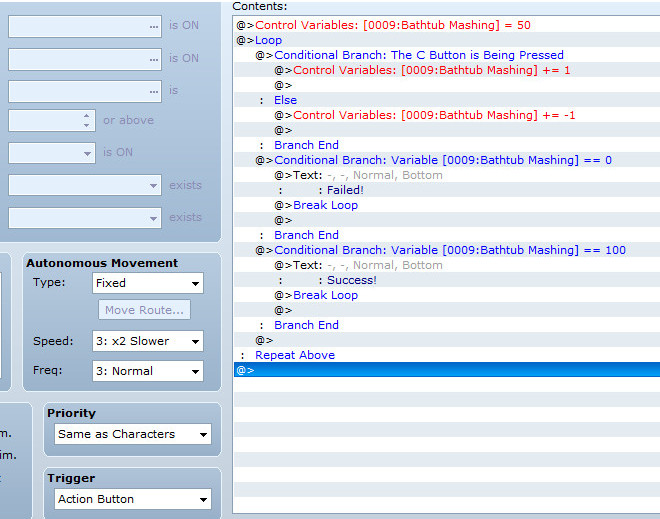Expand first 'exists' condition dropdown

pyautogui.click(x=85, y=185)
